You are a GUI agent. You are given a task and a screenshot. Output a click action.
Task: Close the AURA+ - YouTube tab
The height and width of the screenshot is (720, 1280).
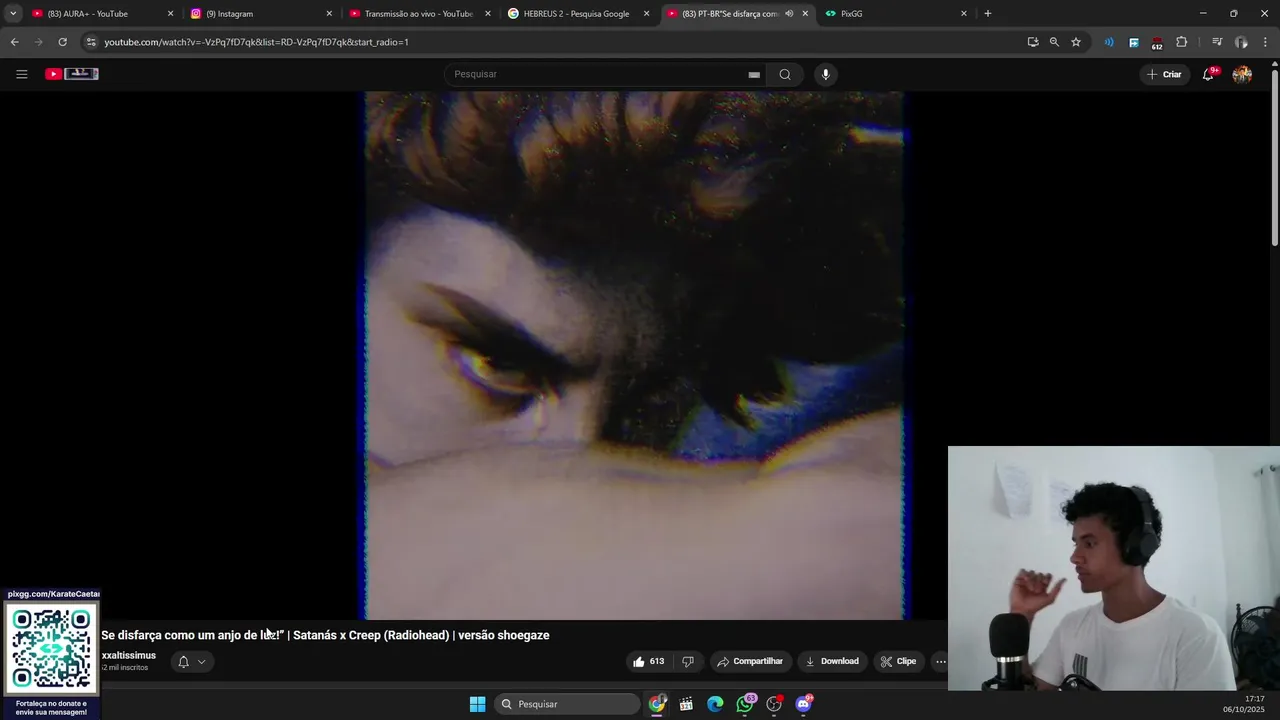[170, 14]
